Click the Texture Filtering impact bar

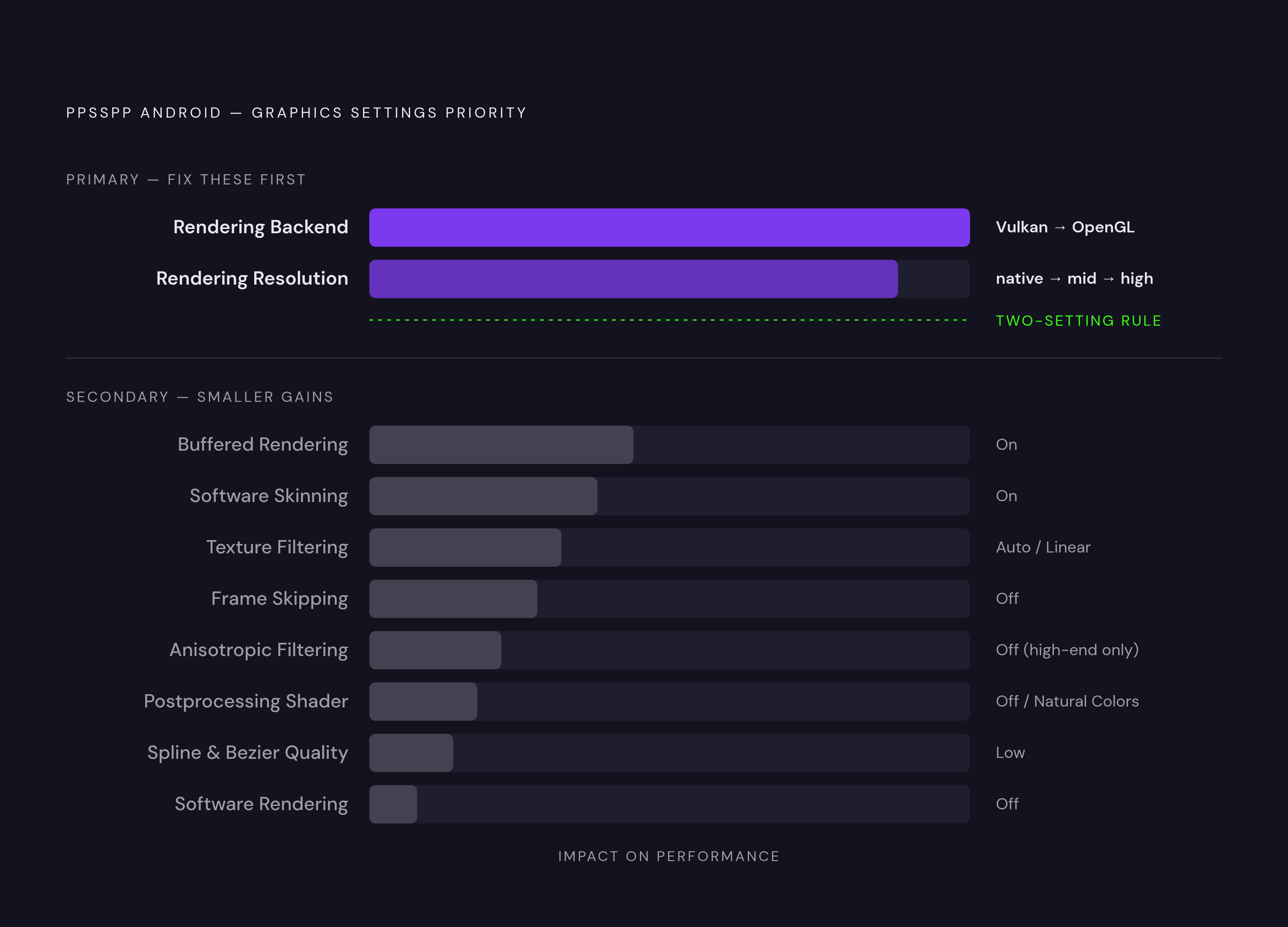tap(465, 547)
